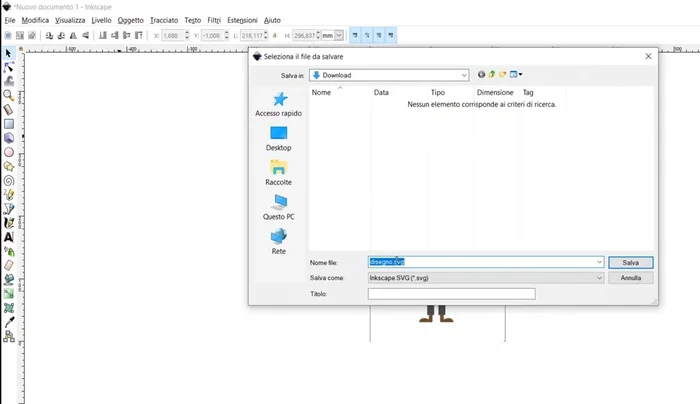Select the Mesh gradient tool
The height and width of the screenshot is (404, 700).
[x=8, y=308]
